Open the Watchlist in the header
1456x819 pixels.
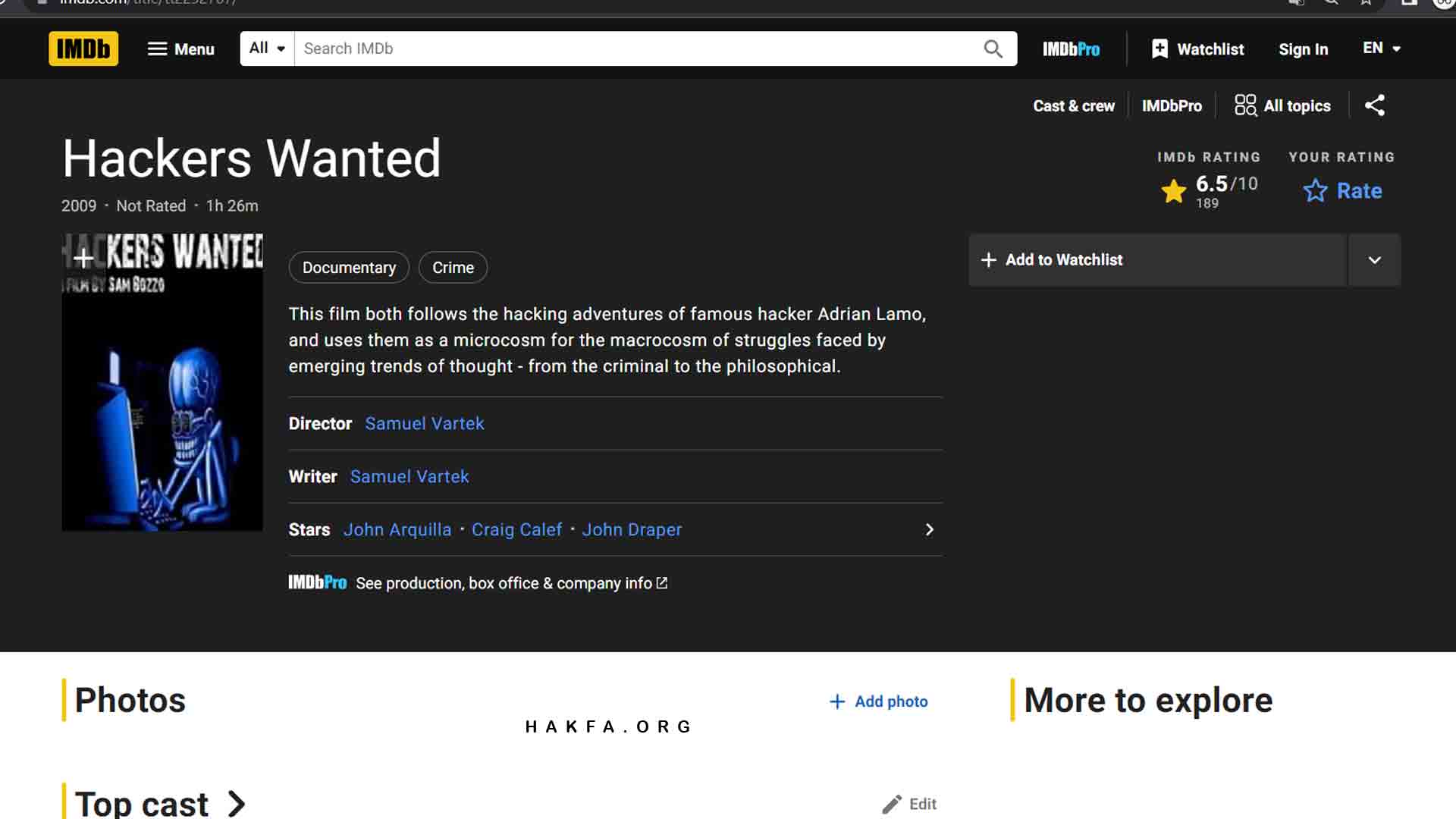click(x=1197, y=49)
